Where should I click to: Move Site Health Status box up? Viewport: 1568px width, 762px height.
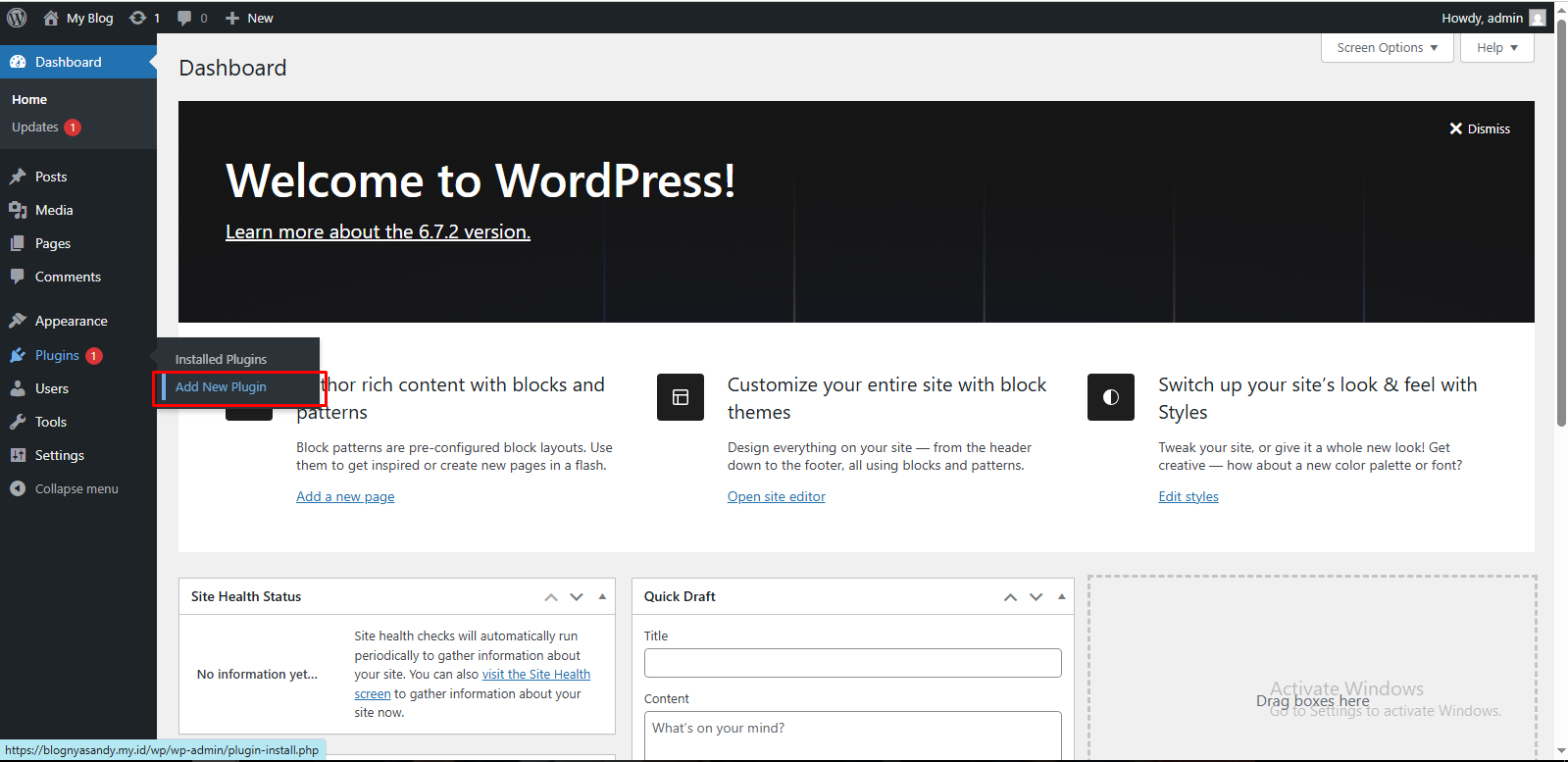pyautogui.click(x=551, y=597)
